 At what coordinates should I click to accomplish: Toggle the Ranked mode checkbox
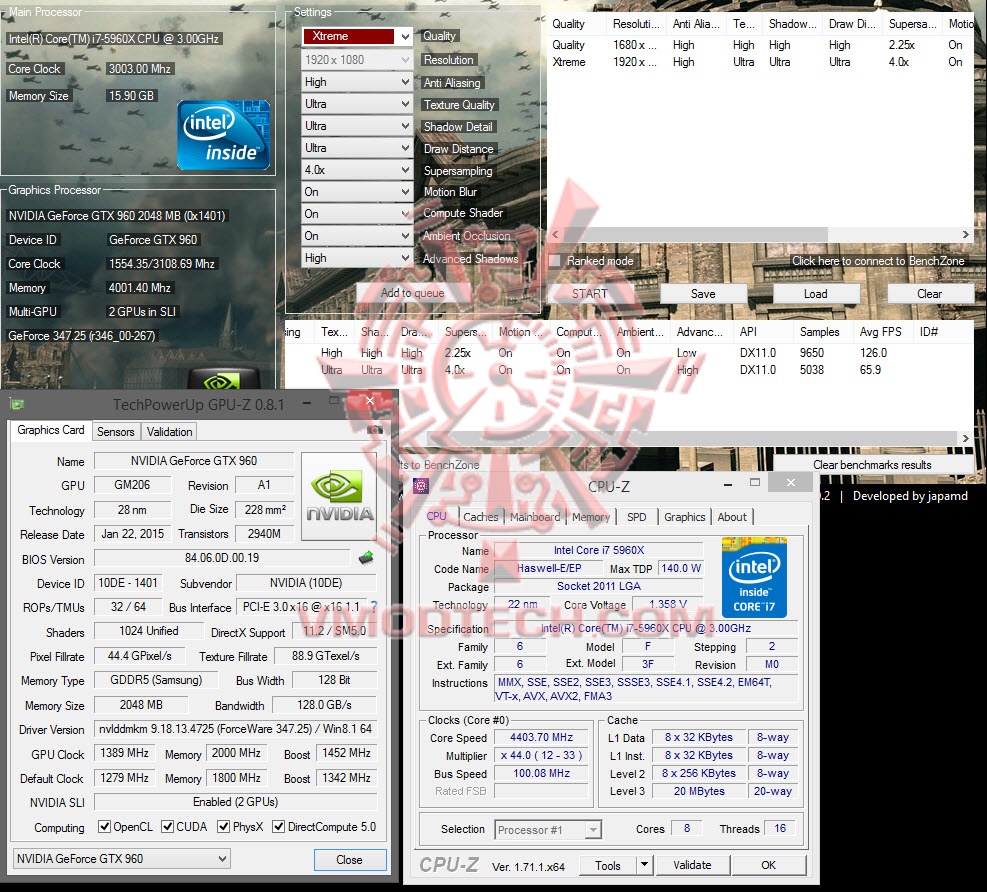coord(555,261)
